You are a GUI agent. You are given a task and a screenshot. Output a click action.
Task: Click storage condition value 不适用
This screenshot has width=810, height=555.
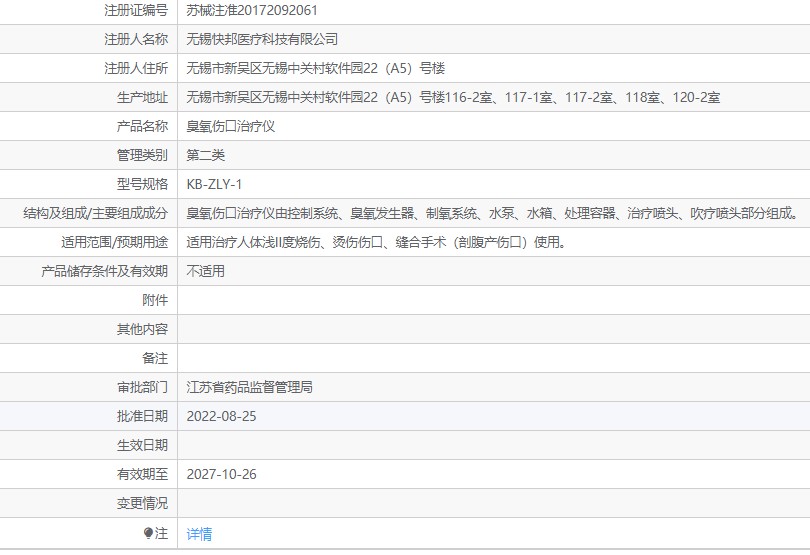206,271
